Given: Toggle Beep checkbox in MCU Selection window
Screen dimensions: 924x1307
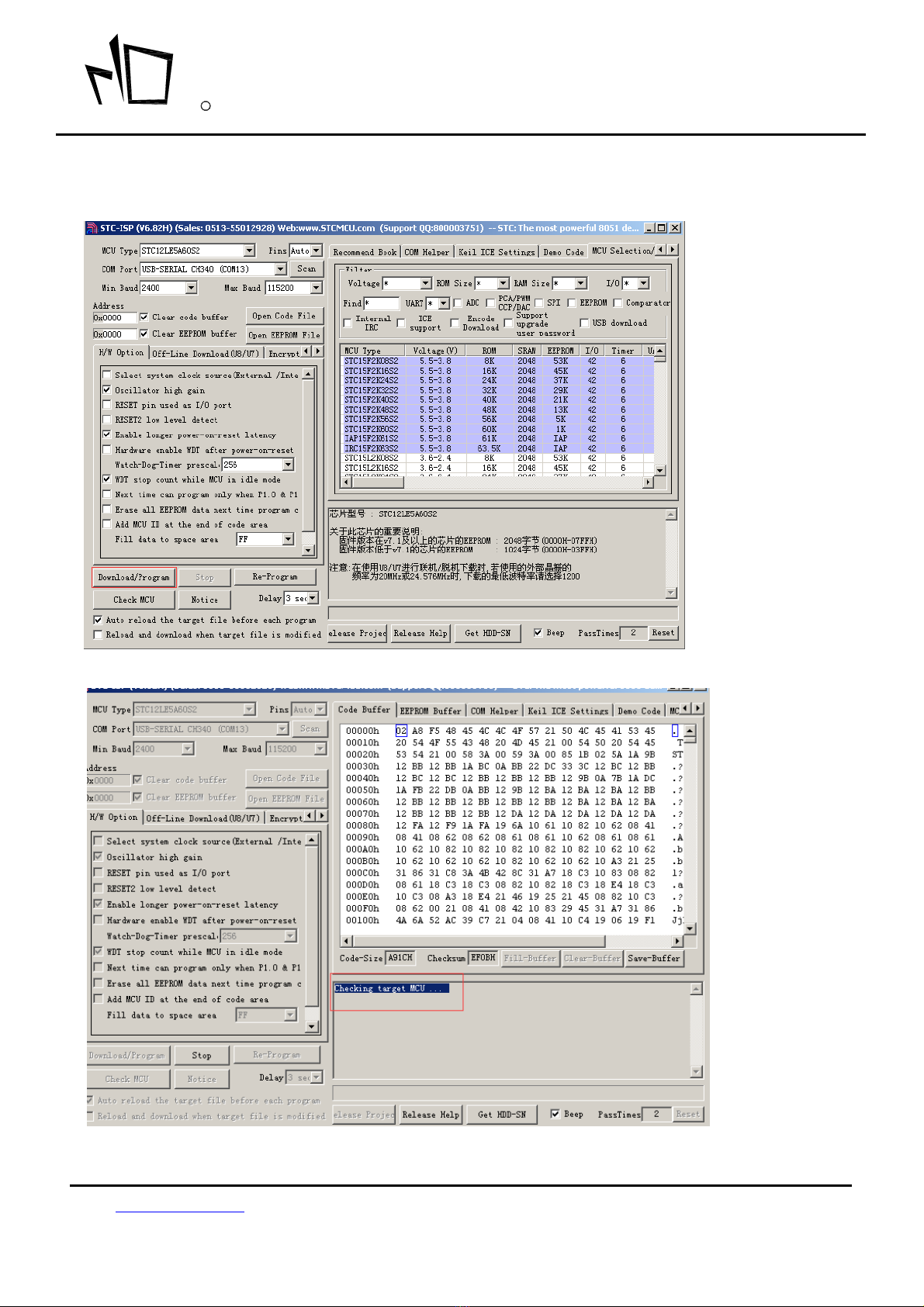Looking at the screenshot, I should [x=538, y=633].
